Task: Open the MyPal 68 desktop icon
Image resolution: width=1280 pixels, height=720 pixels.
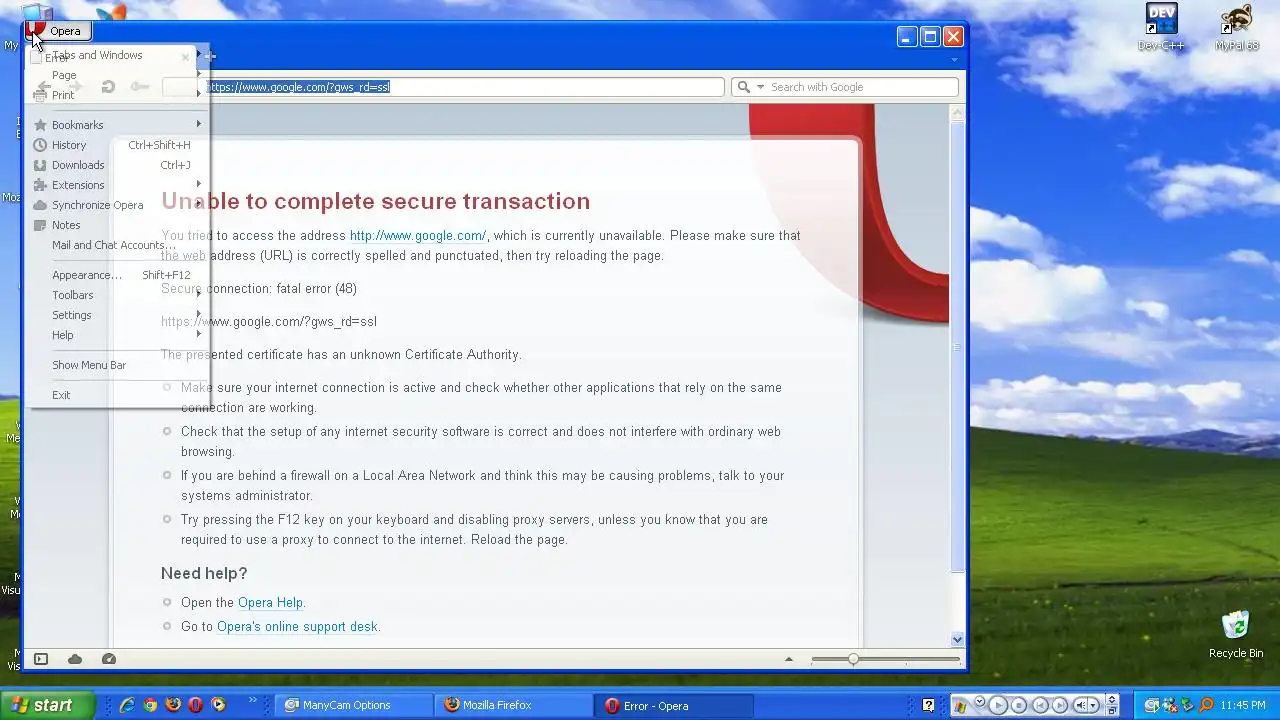Action: tap(1237, 28)
